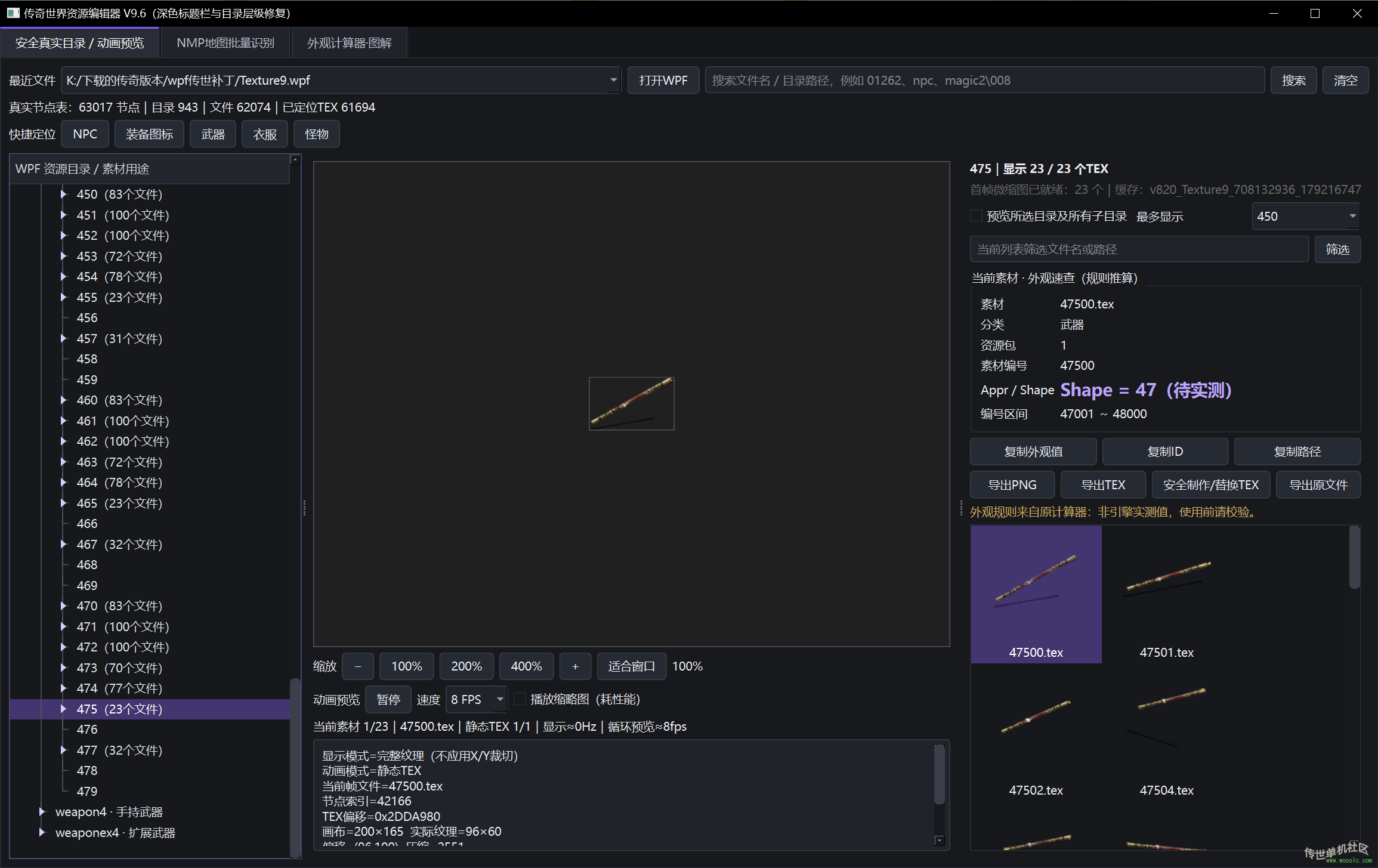Select the 安全真实目录 / 动画预览 tab
1378x868 pixels.
tap(79, 43)
